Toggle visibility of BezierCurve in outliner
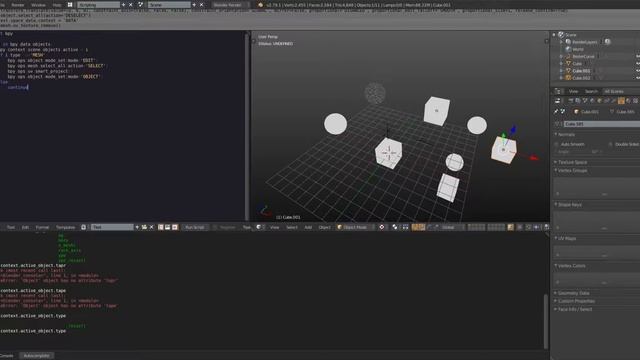Screen dimensions: 640x360 [638, 56]
